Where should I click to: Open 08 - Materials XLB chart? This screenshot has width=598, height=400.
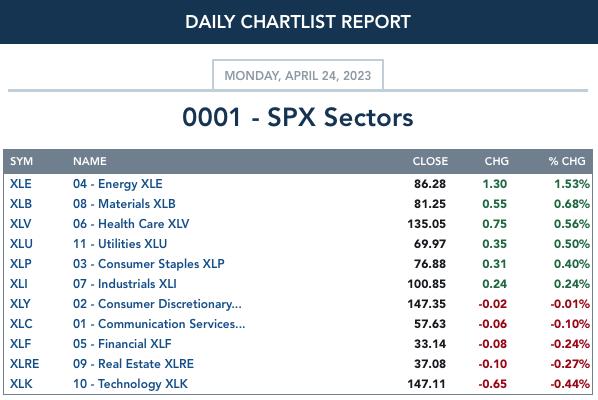point(124,204)
